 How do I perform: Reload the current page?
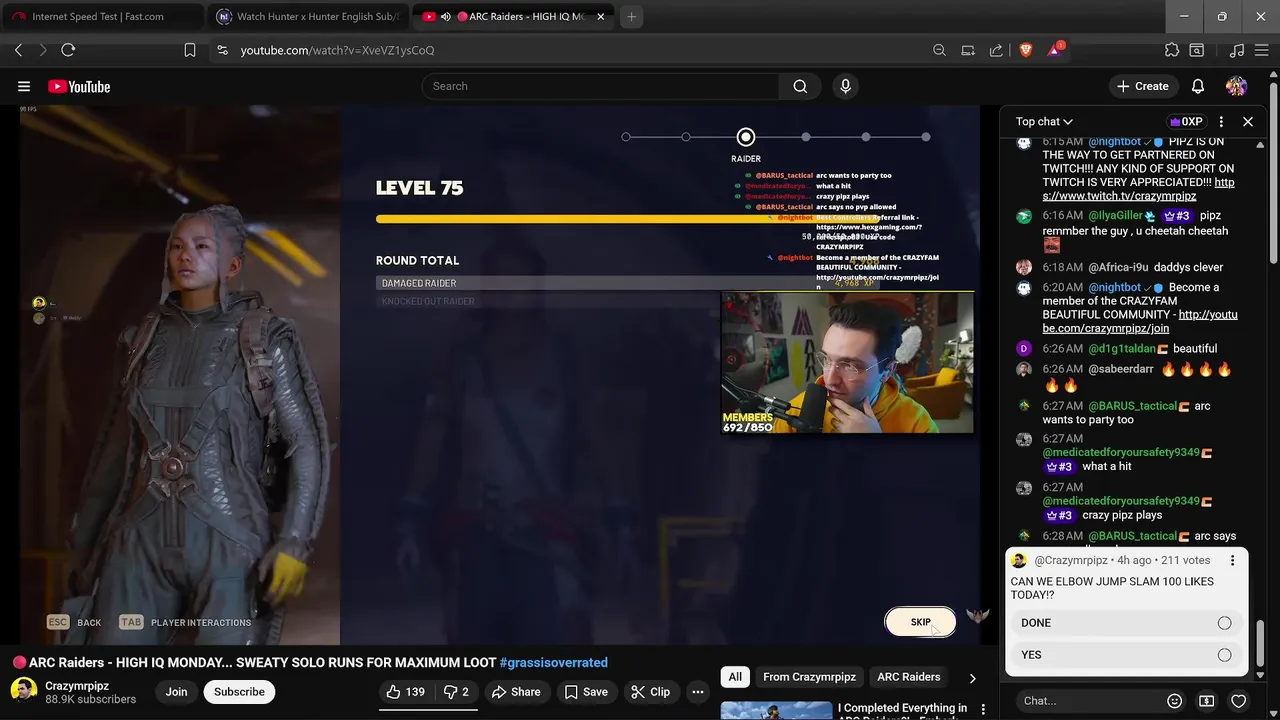68,50
